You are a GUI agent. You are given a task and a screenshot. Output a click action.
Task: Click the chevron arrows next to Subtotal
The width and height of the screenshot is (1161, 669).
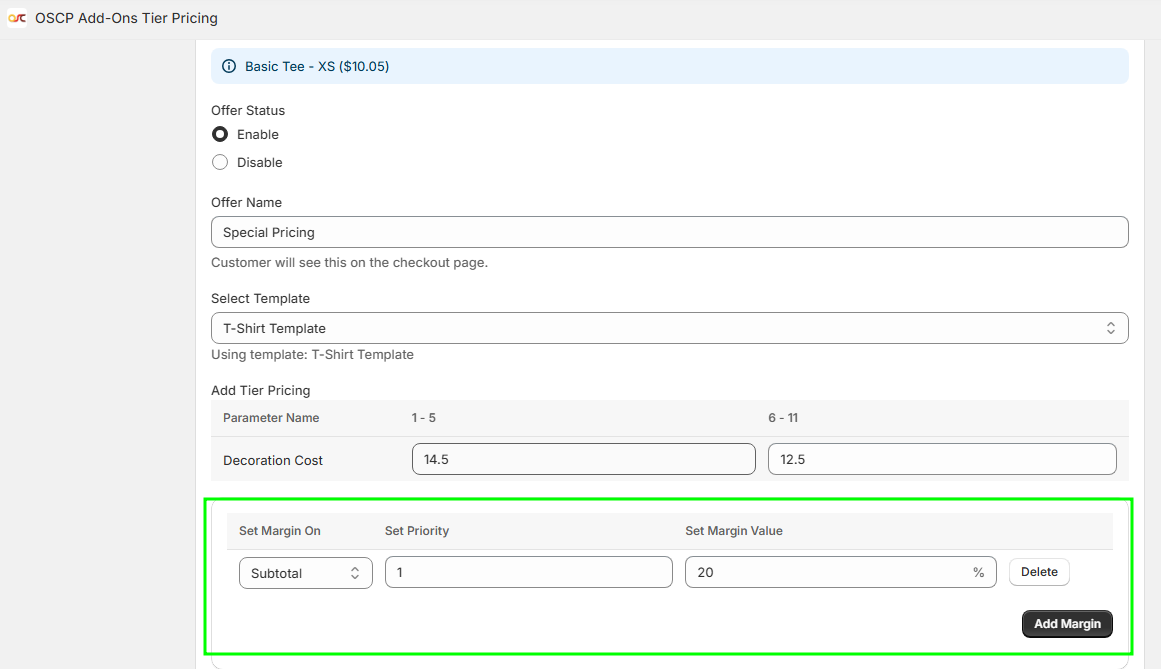click(x=355, y=573)
